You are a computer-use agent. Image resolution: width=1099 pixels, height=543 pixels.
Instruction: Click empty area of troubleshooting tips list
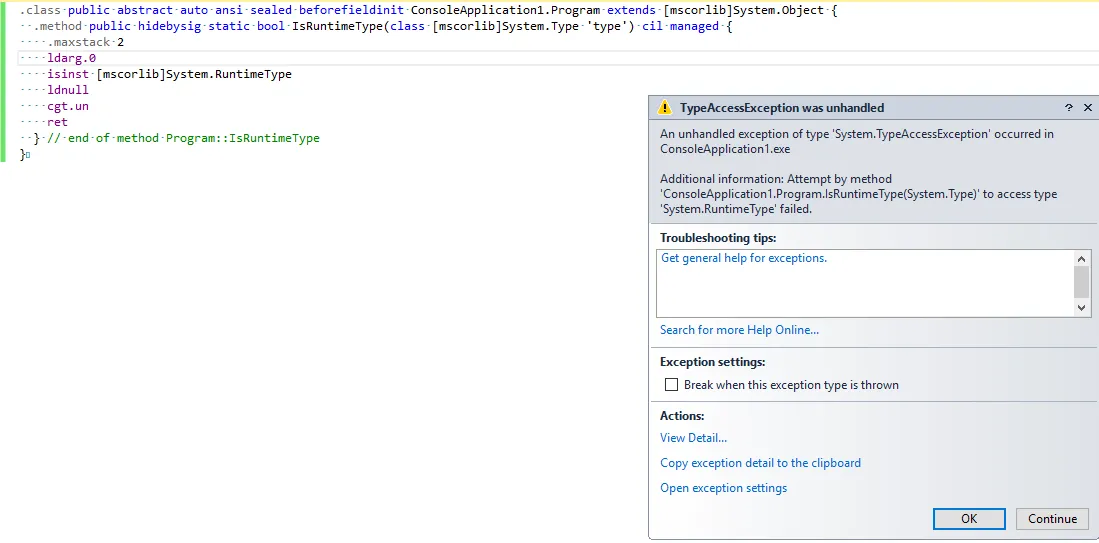point(860,292)
